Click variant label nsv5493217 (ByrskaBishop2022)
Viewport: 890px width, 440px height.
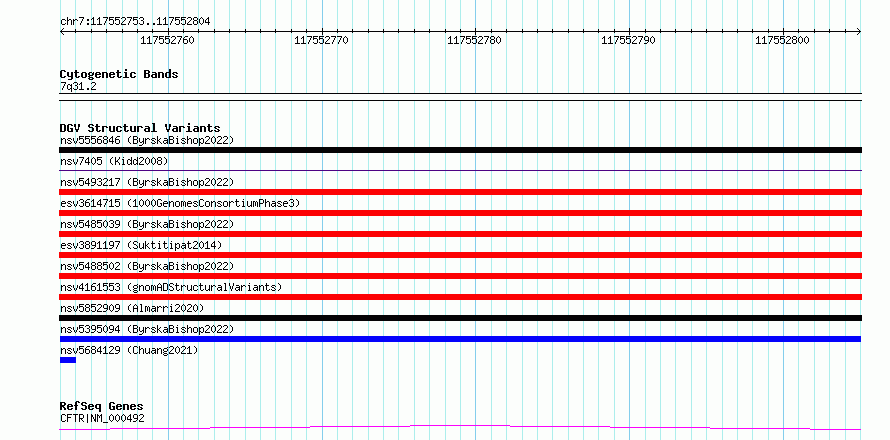(x=147, y=182)
